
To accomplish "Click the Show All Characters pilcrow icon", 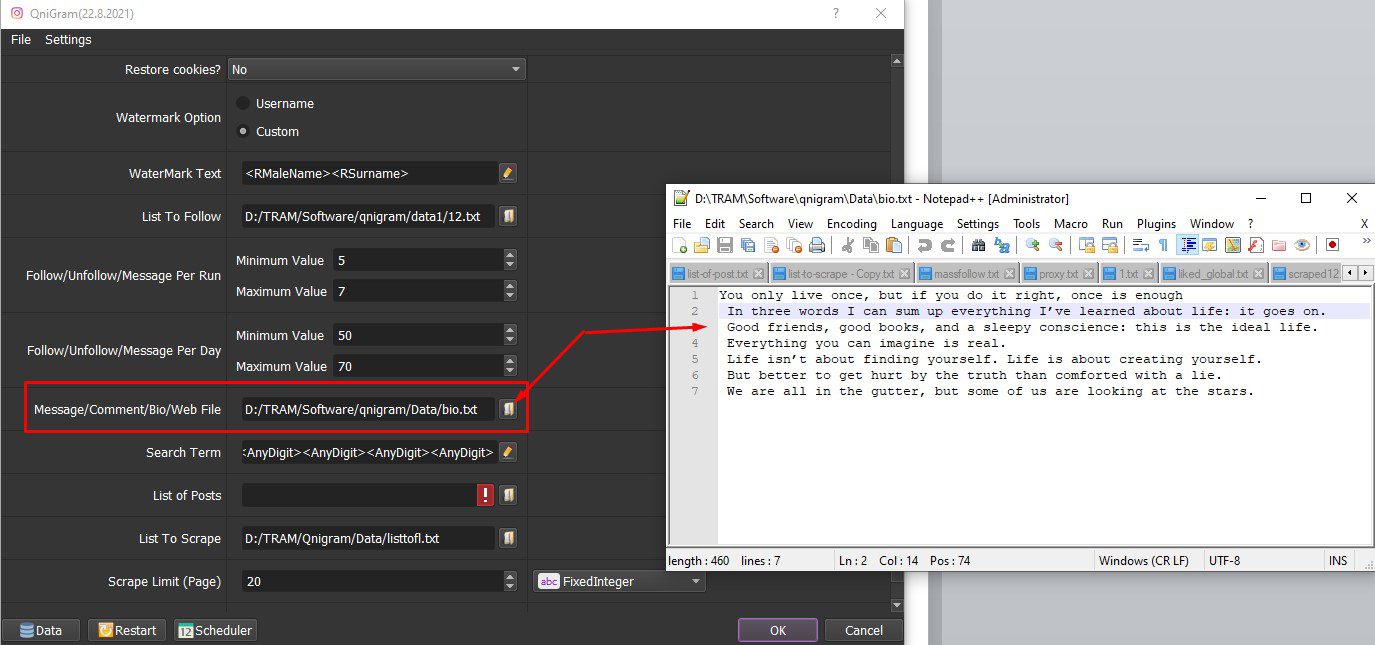I will coord(1163,245).
